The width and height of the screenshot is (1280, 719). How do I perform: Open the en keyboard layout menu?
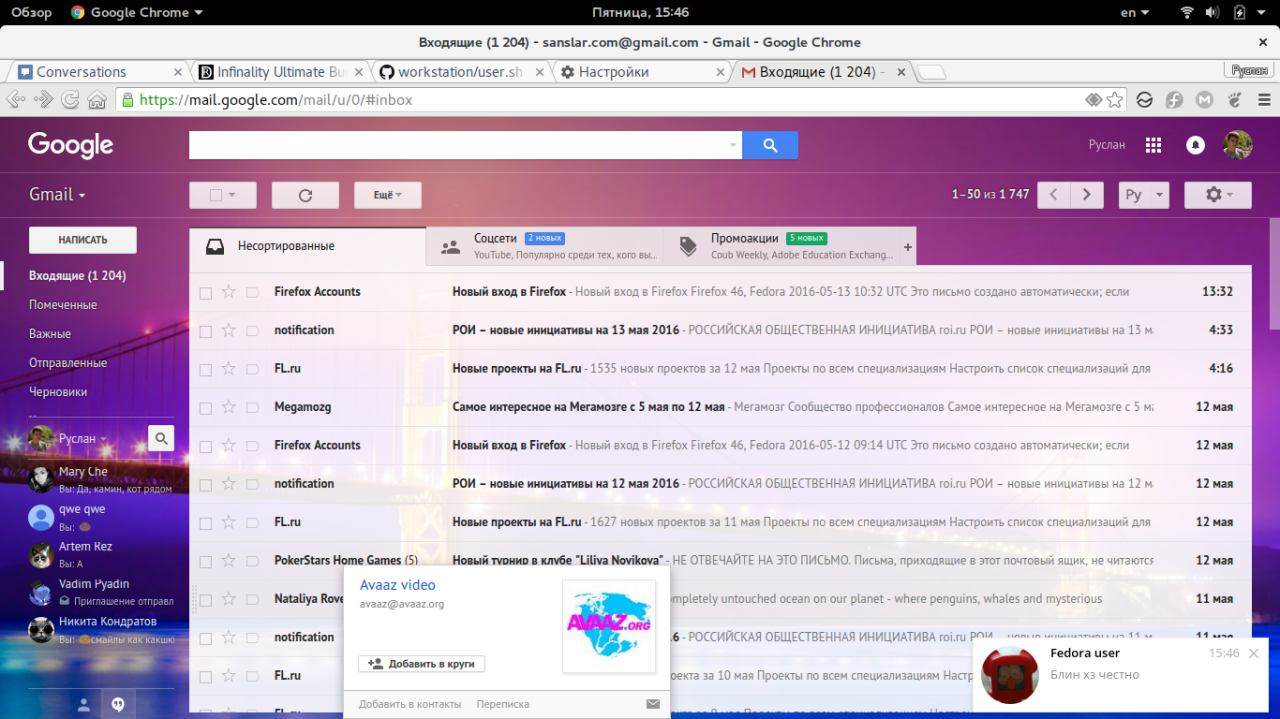click(1134, 12)
